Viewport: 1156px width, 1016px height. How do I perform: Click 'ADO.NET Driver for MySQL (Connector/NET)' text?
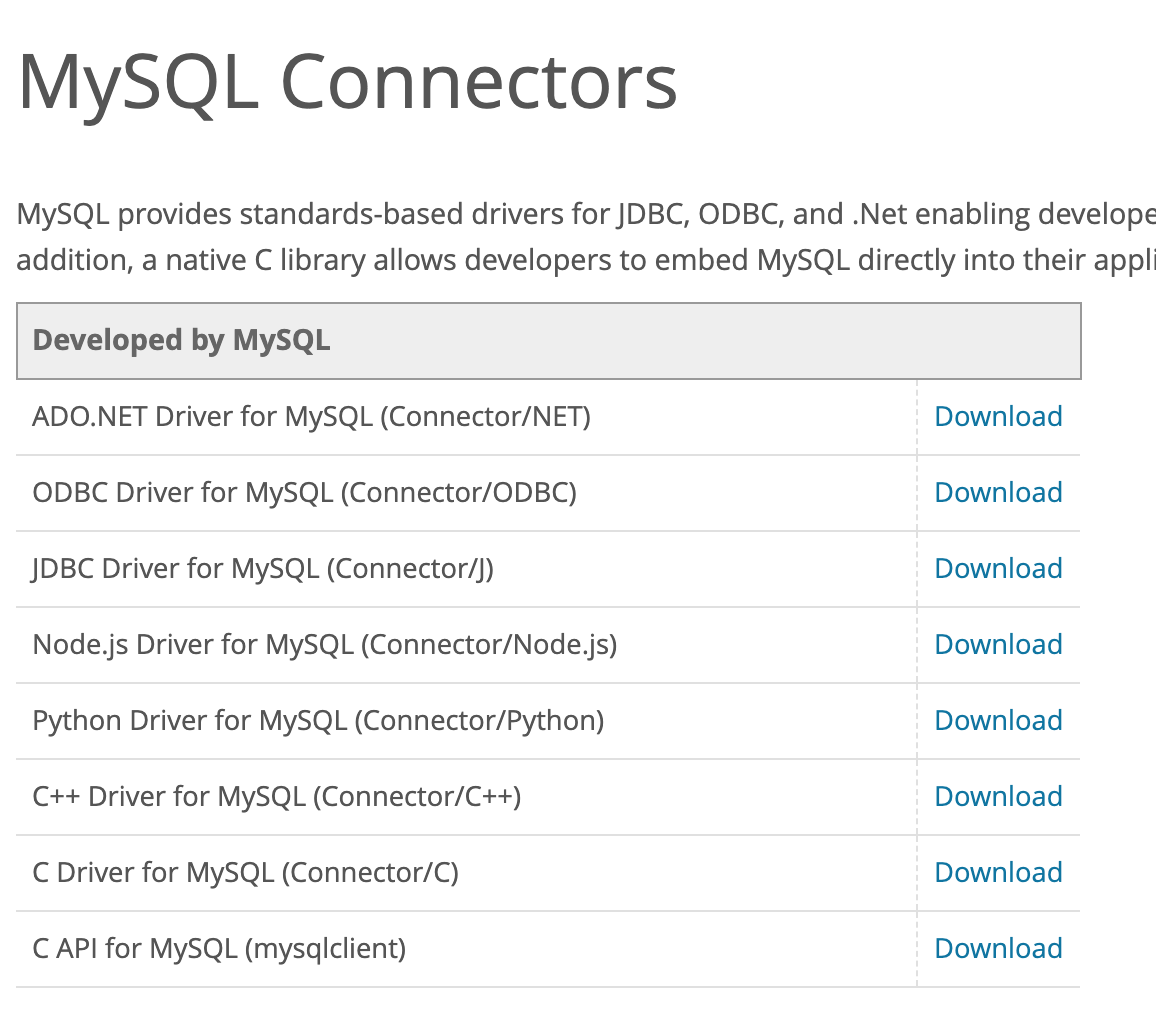[x=311, y=417]
